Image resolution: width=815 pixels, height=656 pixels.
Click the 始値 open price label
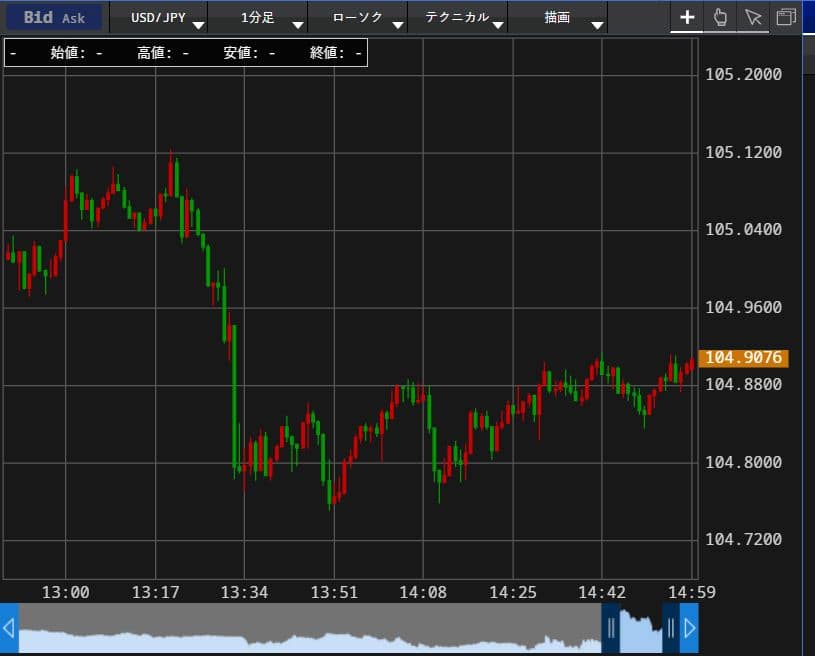pos(68,53)
